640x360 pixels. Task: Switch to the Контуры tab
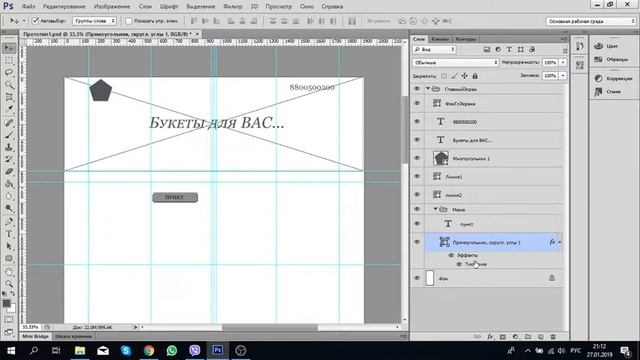click(x=466, y=39)
